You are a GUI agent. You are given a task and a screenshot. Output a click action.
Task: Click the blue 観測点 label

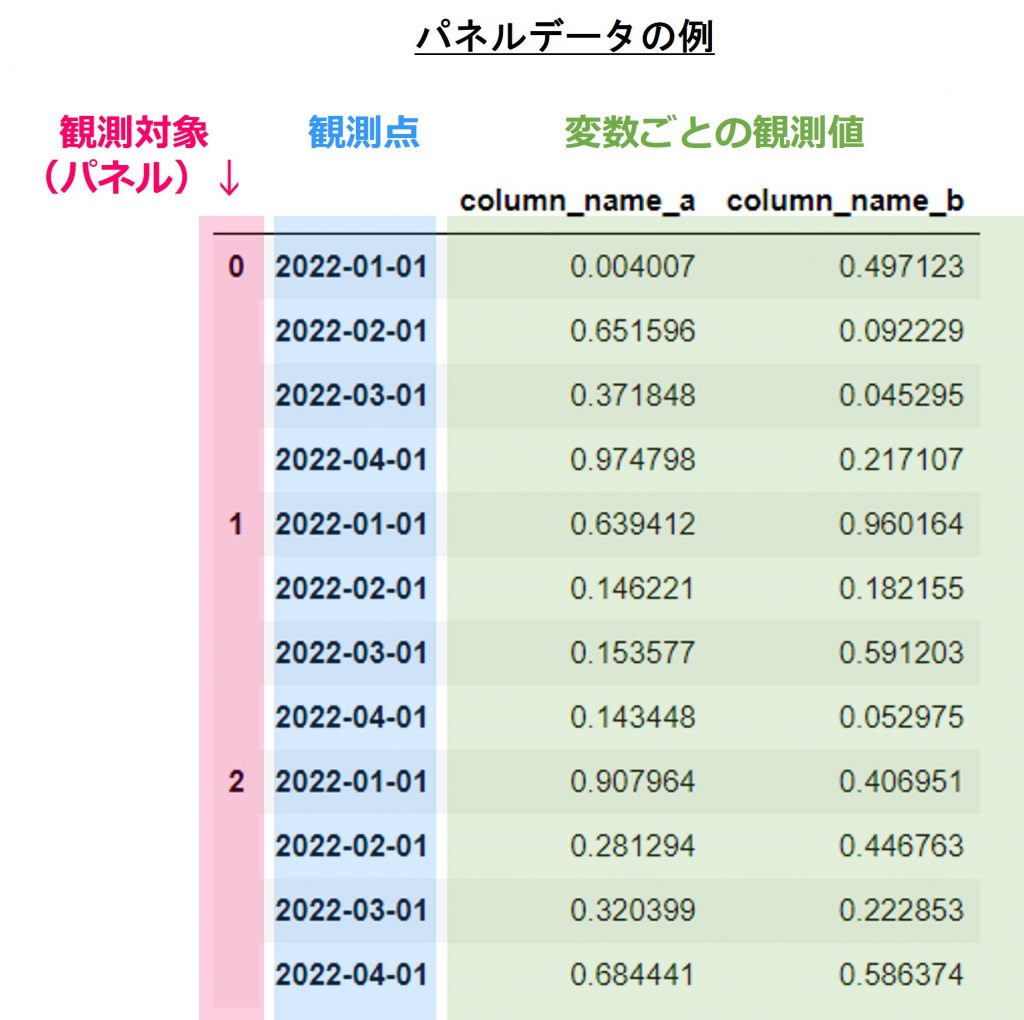click(x=363, y=132)
